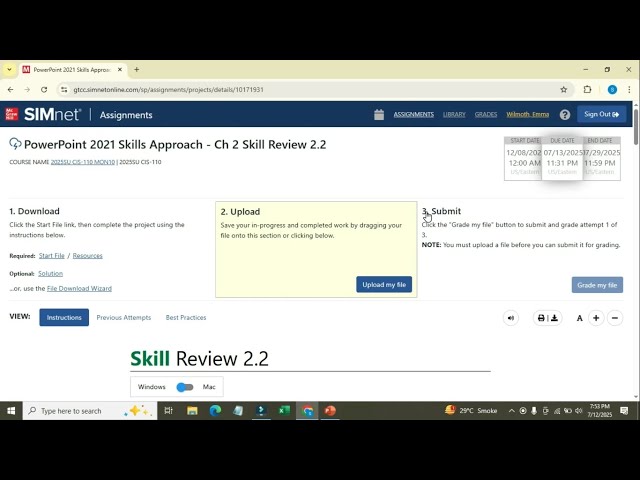
Task: Open the taskbar clock showing 7:53 PM
Action: point(600,411)
